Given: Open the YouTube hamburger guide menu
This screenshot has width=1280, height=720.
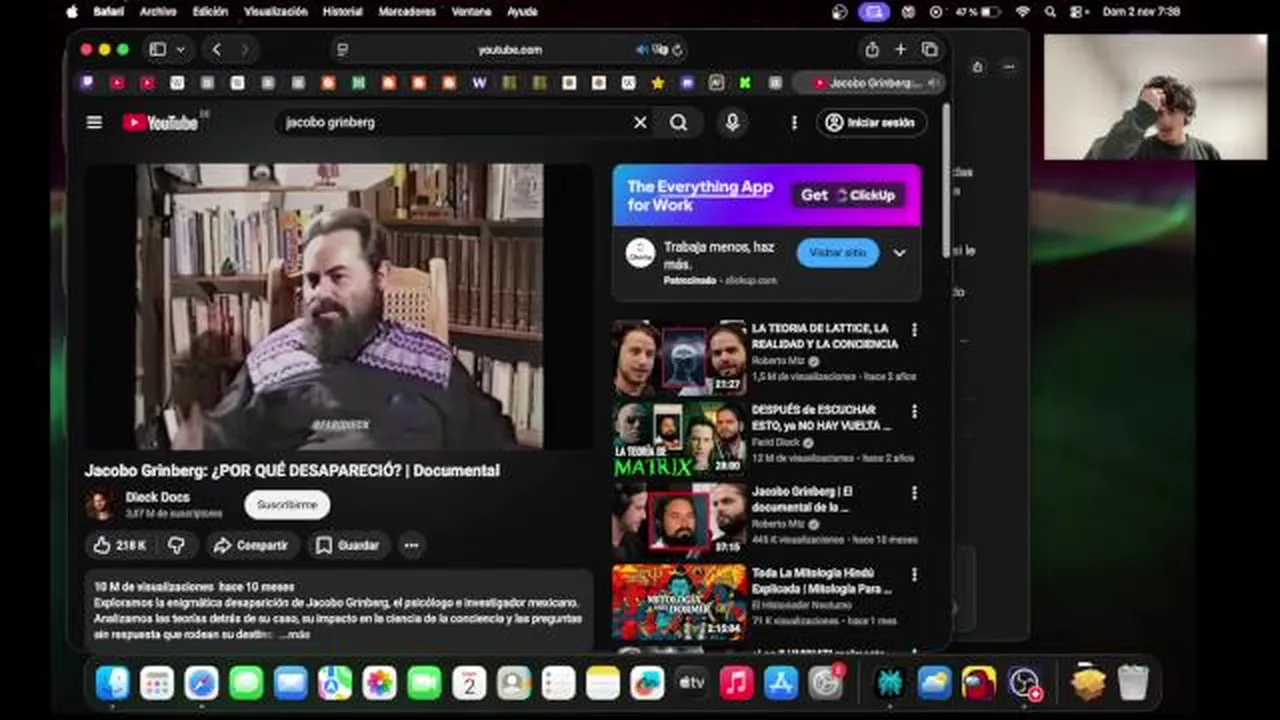Looking at the screenshot, I should [94, 122].
